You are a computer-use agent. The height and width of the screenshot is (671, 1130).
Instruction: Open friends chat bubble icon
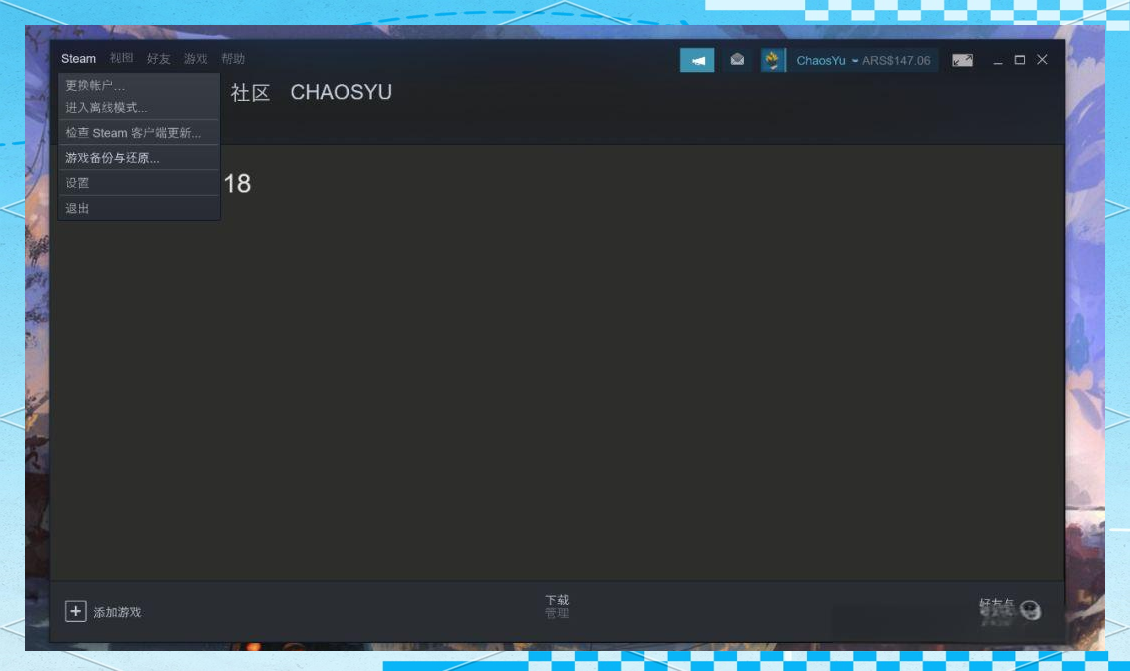1030,611
